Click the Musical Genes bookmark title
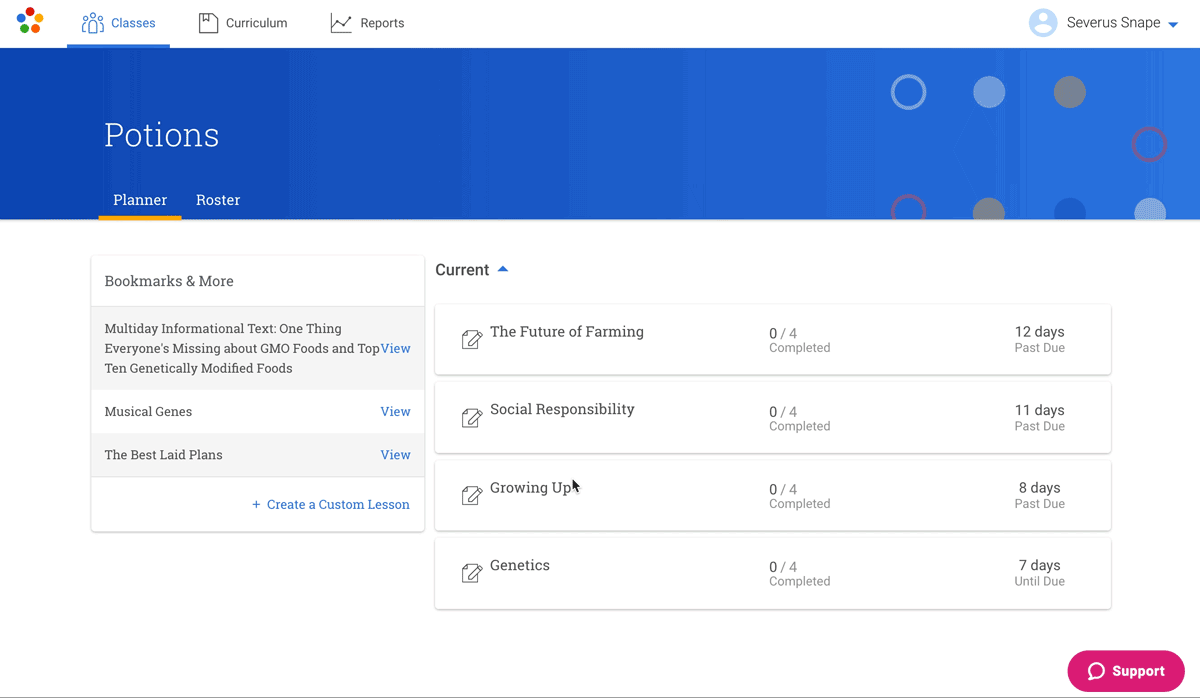1200x698 pixels. (x=148, y=411)
